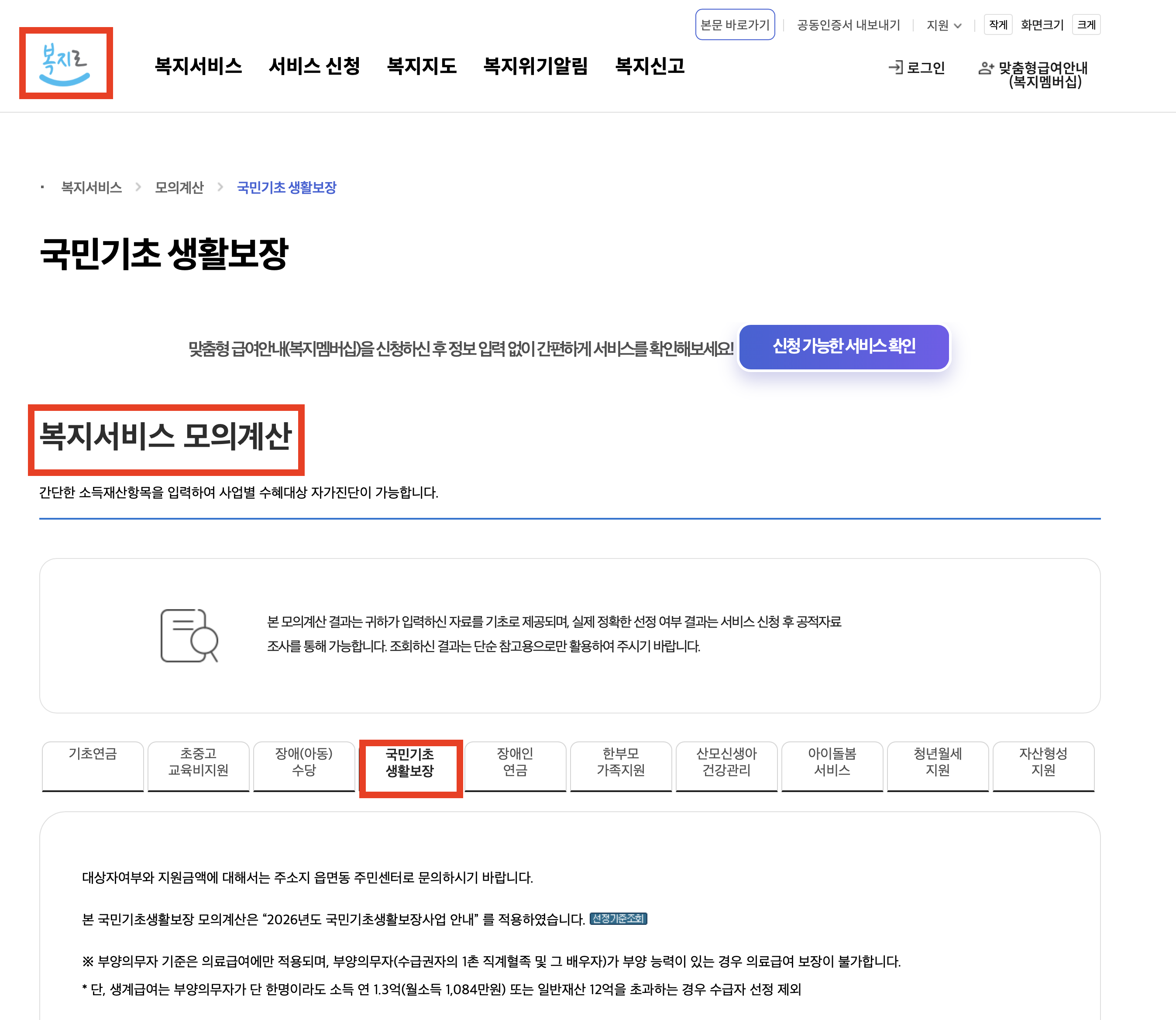The width and height of the screenshot is (1176, 1020).
Task: Click the 복지로 logo
Action: pyautogui.click(x=65, y=64)
